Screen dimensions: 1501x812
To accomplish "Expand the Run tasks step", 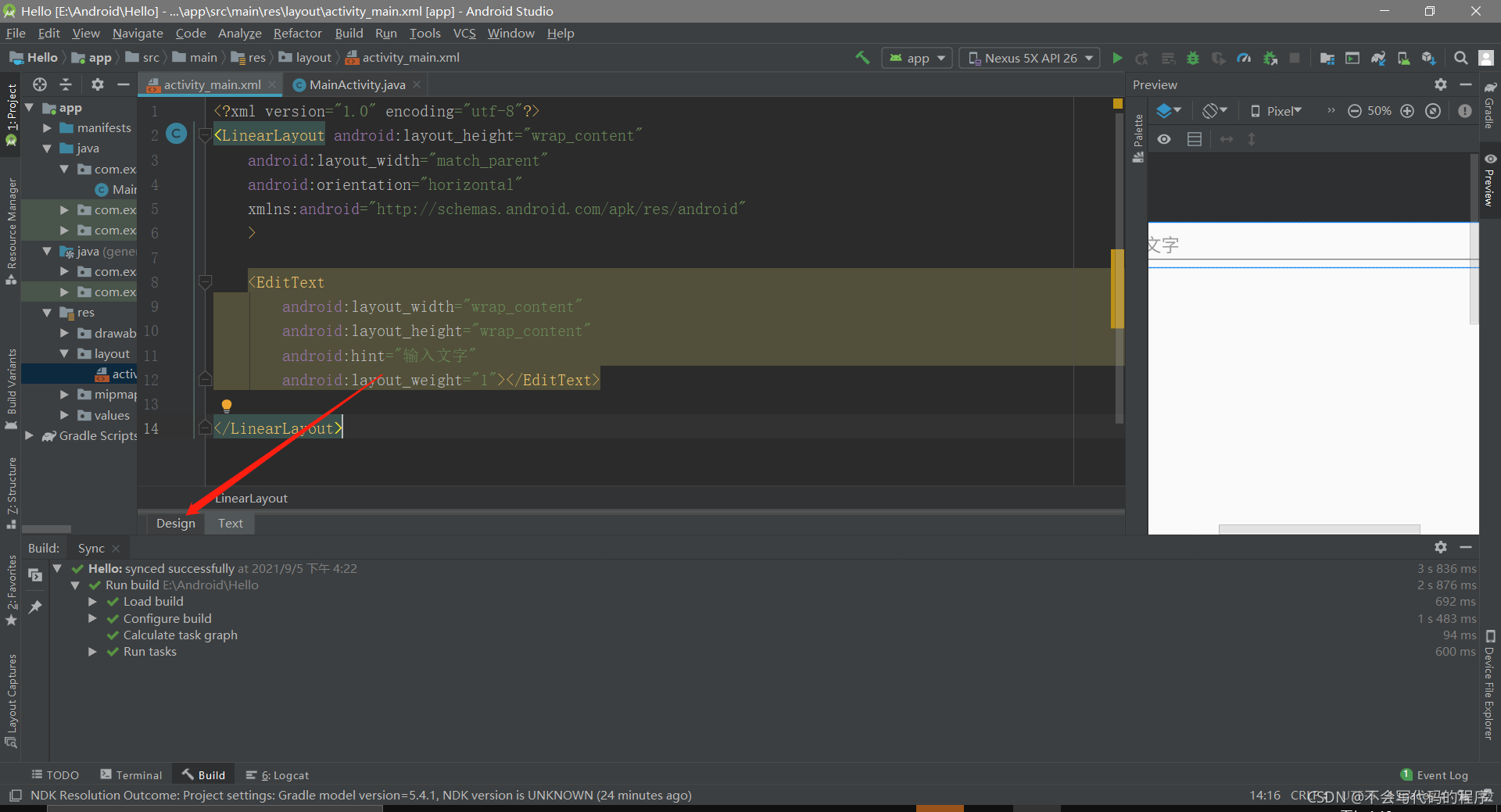I will pos(92,652).
